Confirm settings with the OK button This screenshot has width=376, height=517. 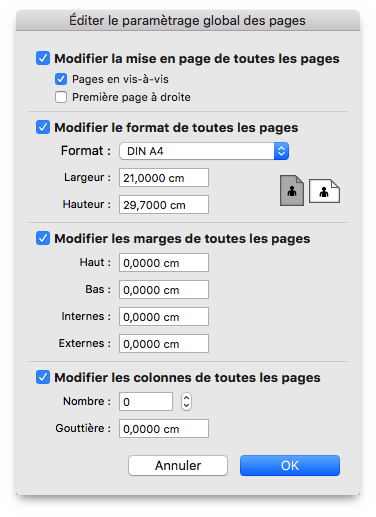click(x=290, y=465)
